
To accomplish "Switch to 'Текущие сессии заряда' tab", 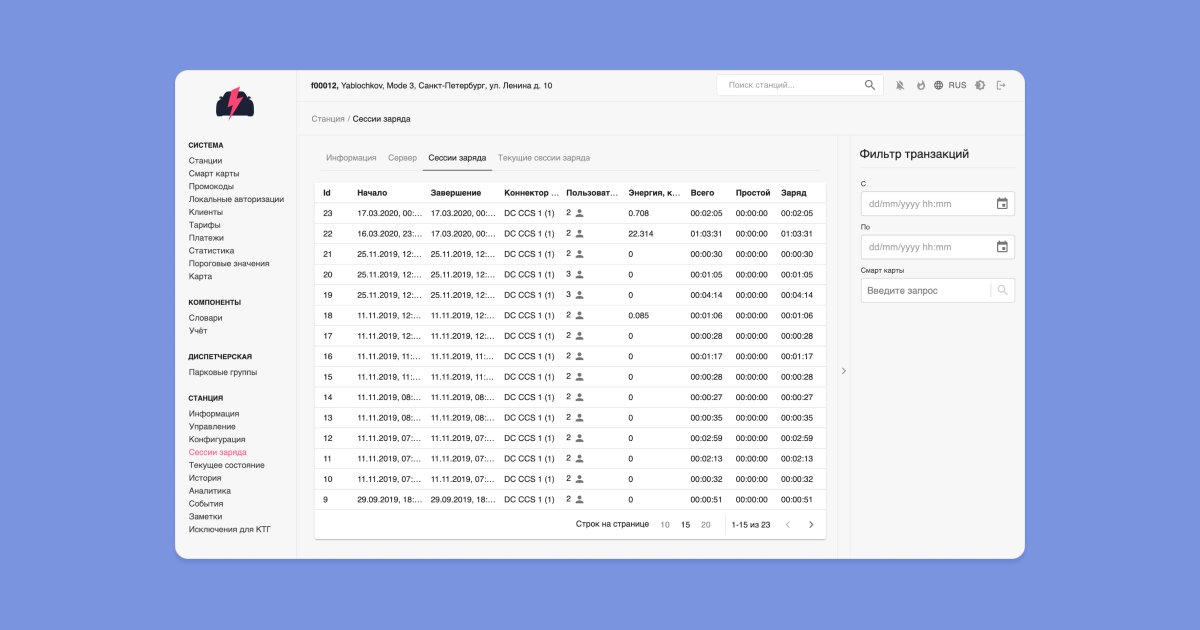I will (543, 158).
